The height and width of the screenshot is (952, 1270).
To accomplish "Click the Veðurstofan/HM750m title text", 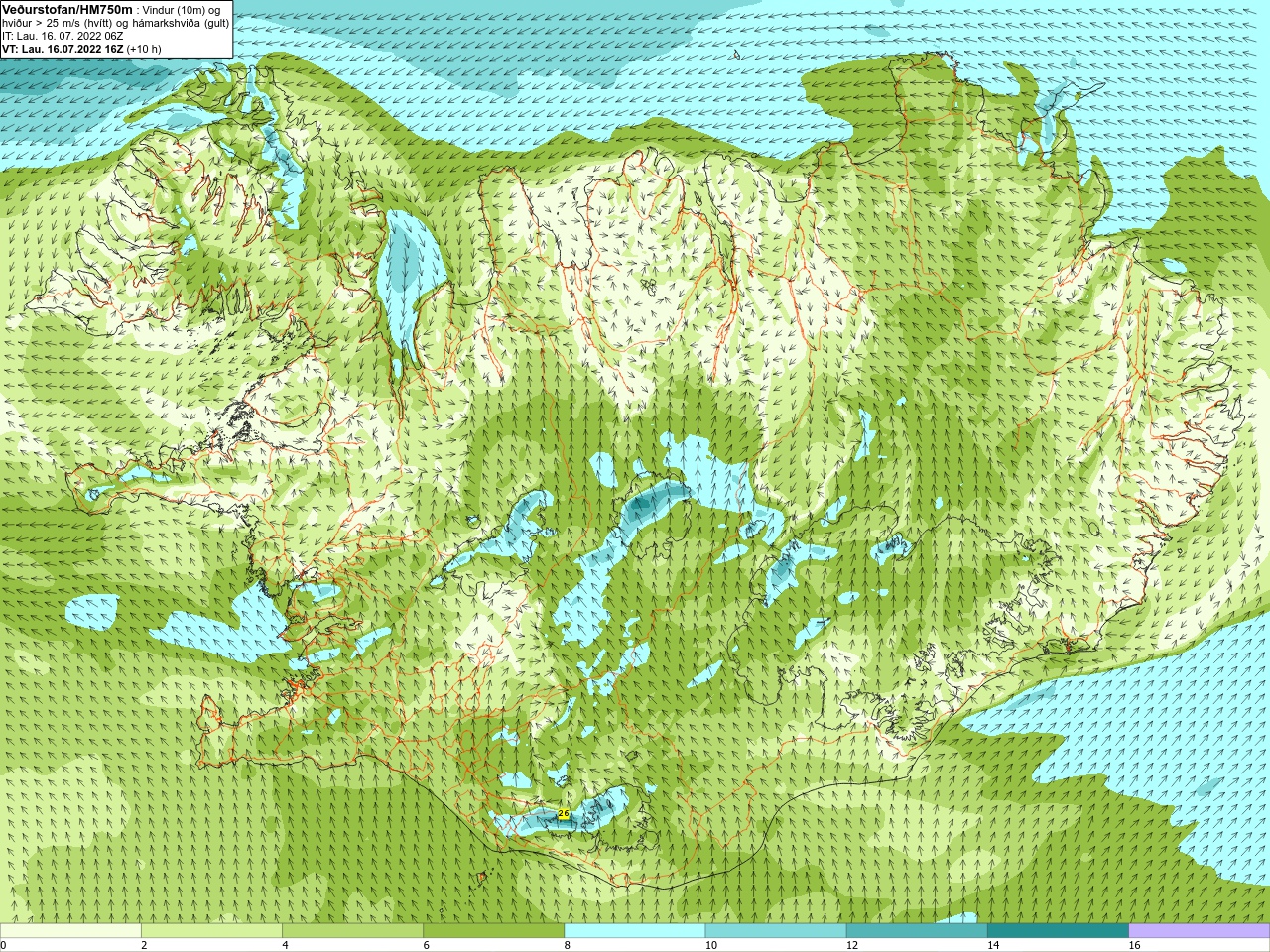I will pos(67,10).
